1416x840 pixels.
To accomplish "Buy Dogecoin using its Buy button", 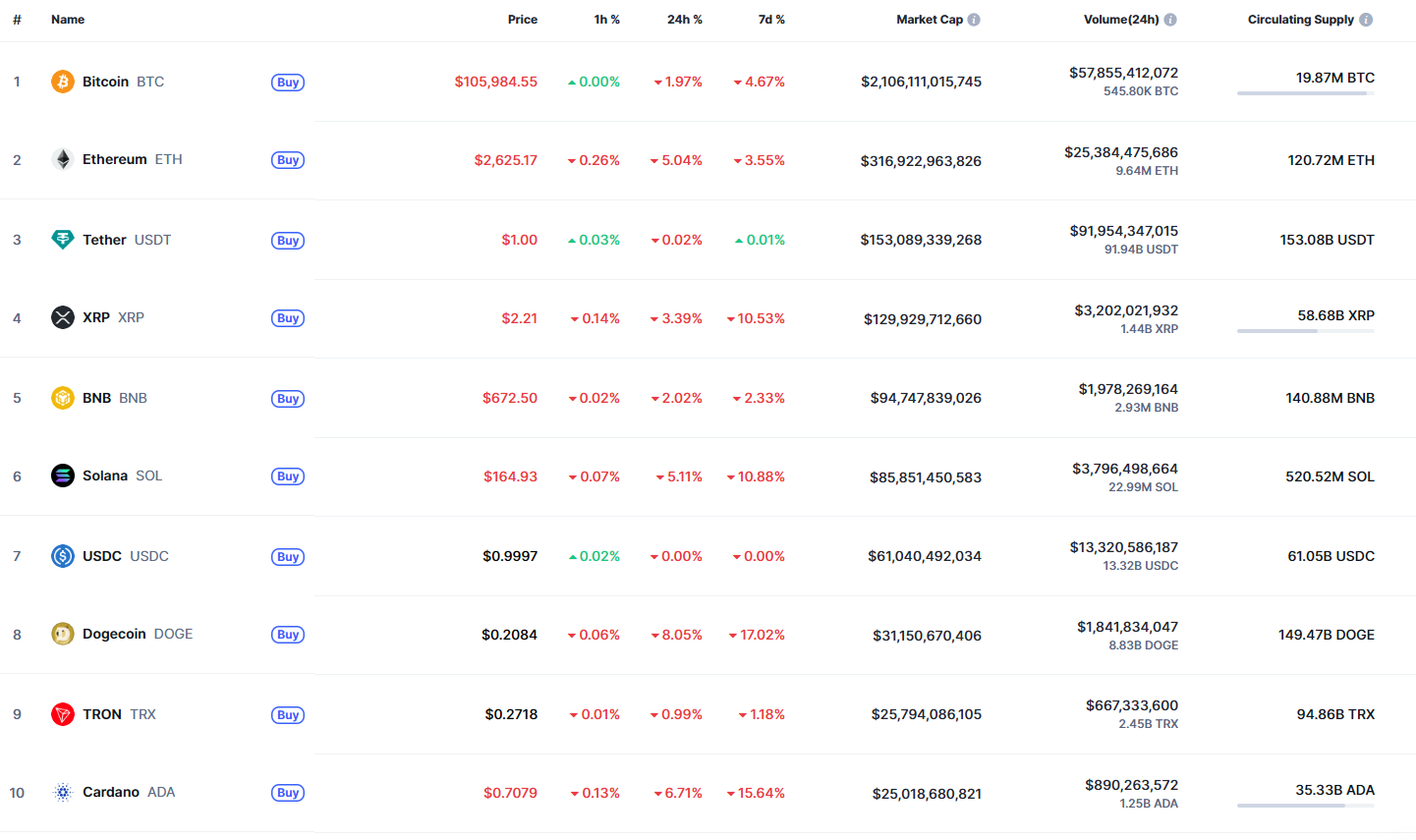I will [x=288, y=635].
